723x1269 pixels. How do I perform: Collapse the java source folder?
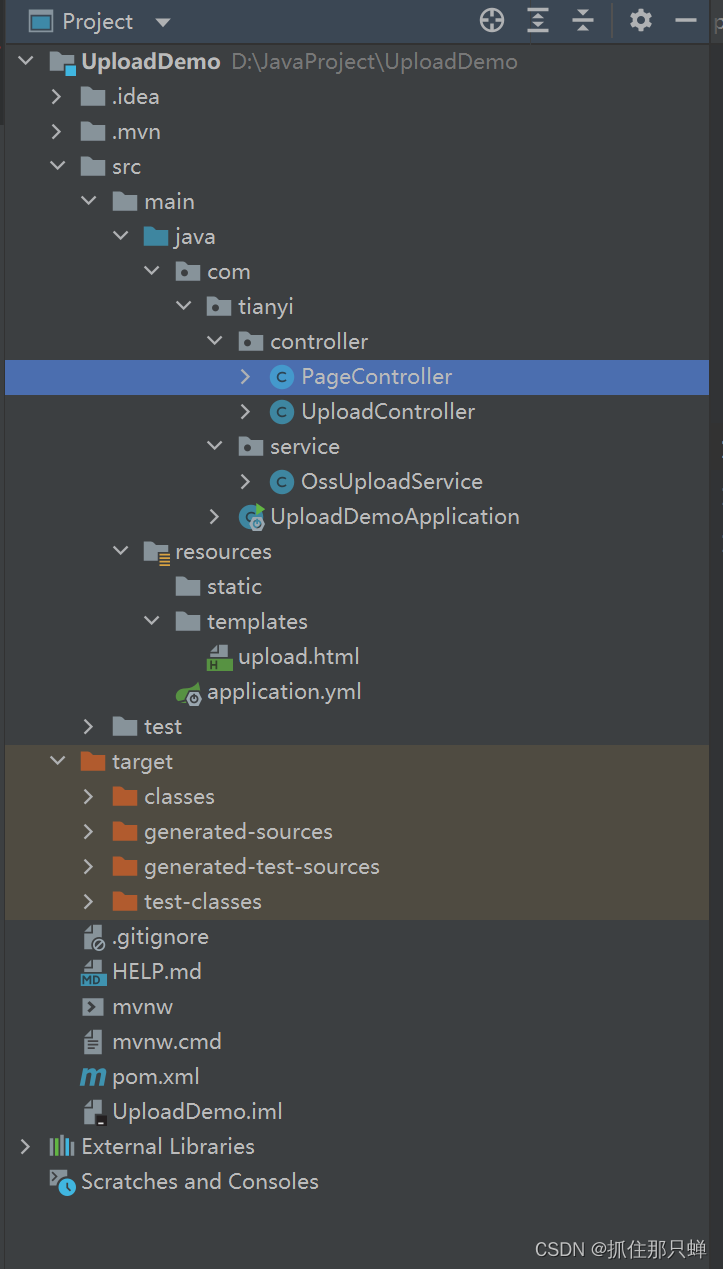click(x=121, y=237)
